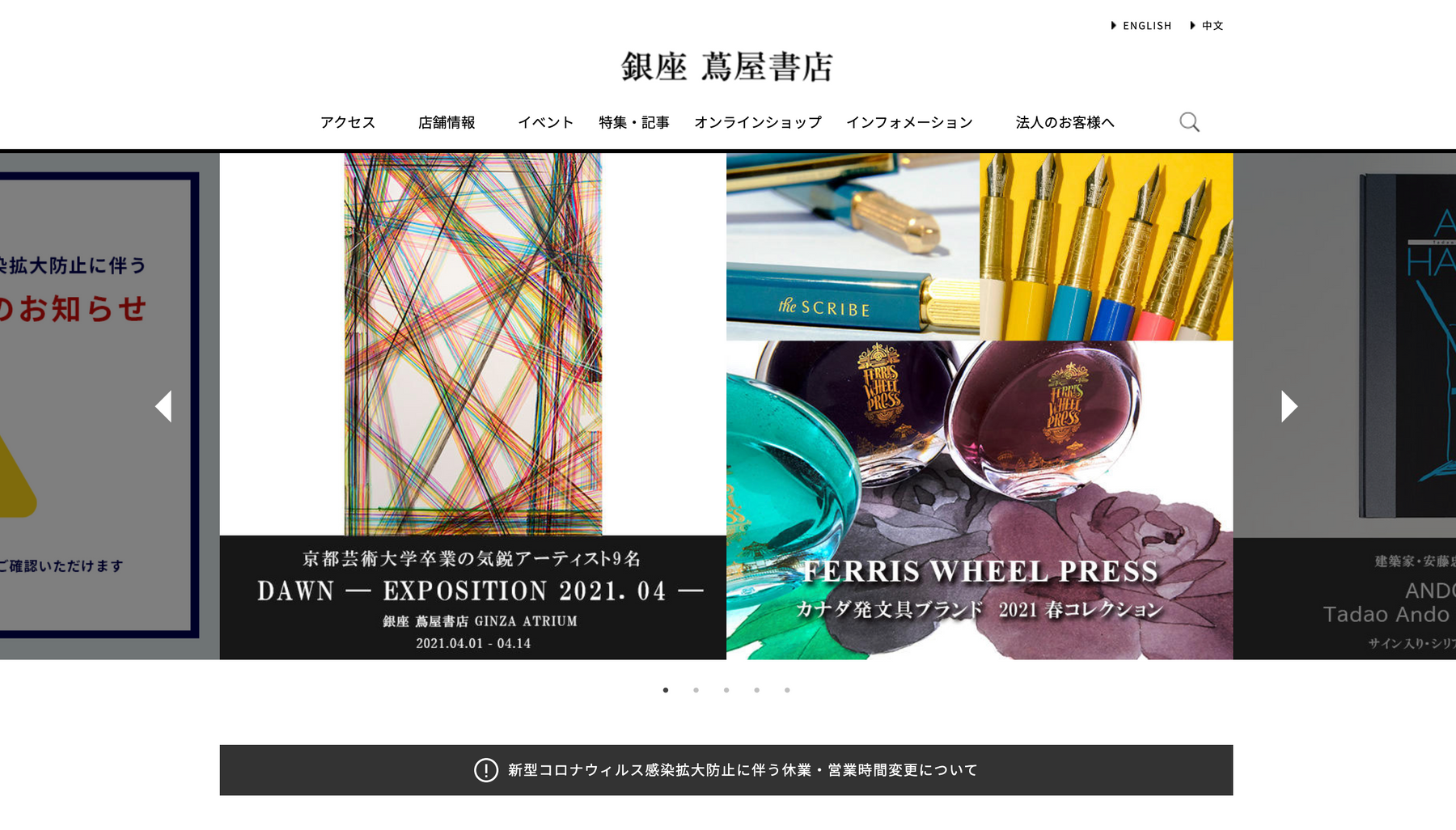
Task: Jump to the fourth carousel dot
Action: pyautogui.click(x=756, y=690)
